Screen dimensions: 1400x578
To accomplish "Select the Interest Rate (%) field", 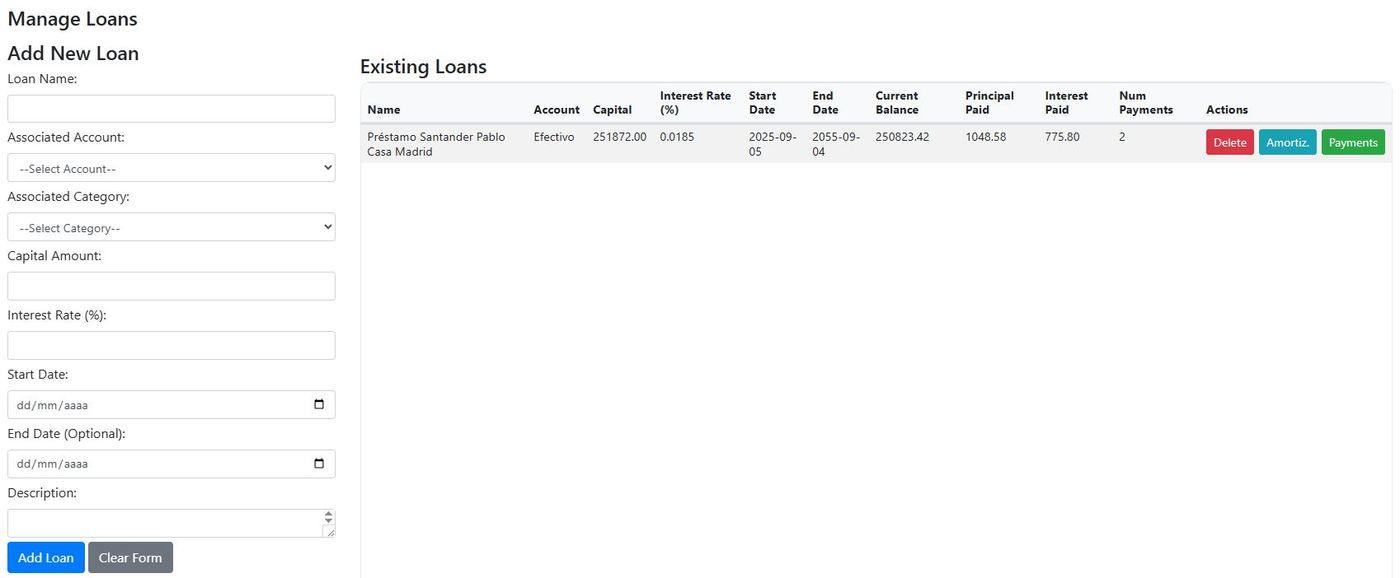I will click(170, 345).
